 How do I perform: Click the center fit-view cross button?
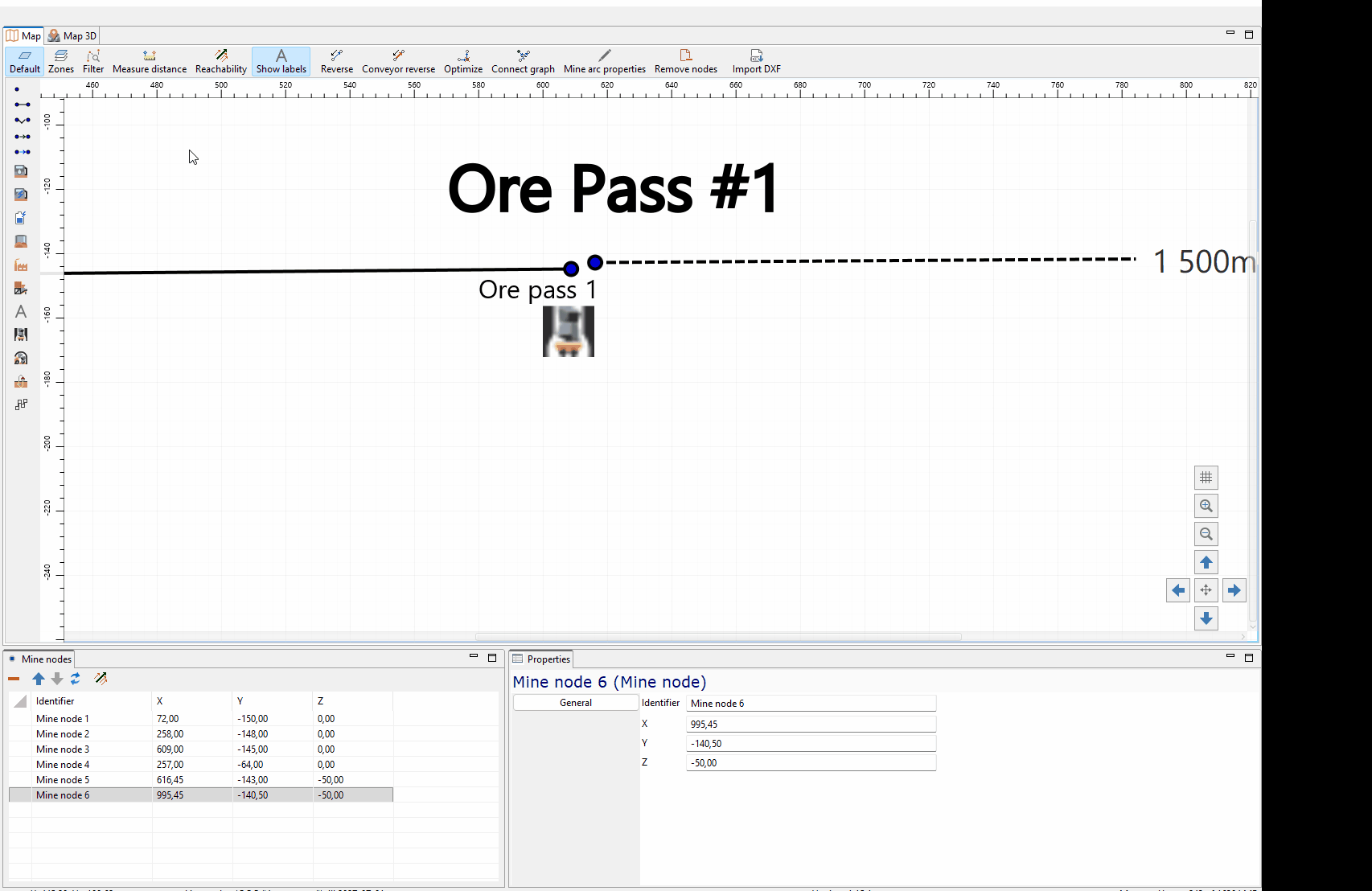coord(1206,590)
